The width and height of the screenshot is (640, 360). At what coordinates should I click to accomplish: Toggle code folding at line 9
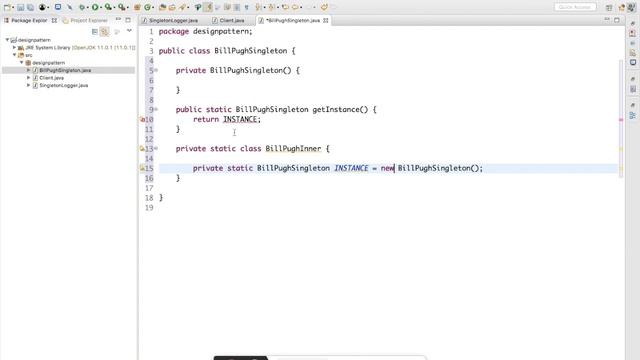(156, 109)
